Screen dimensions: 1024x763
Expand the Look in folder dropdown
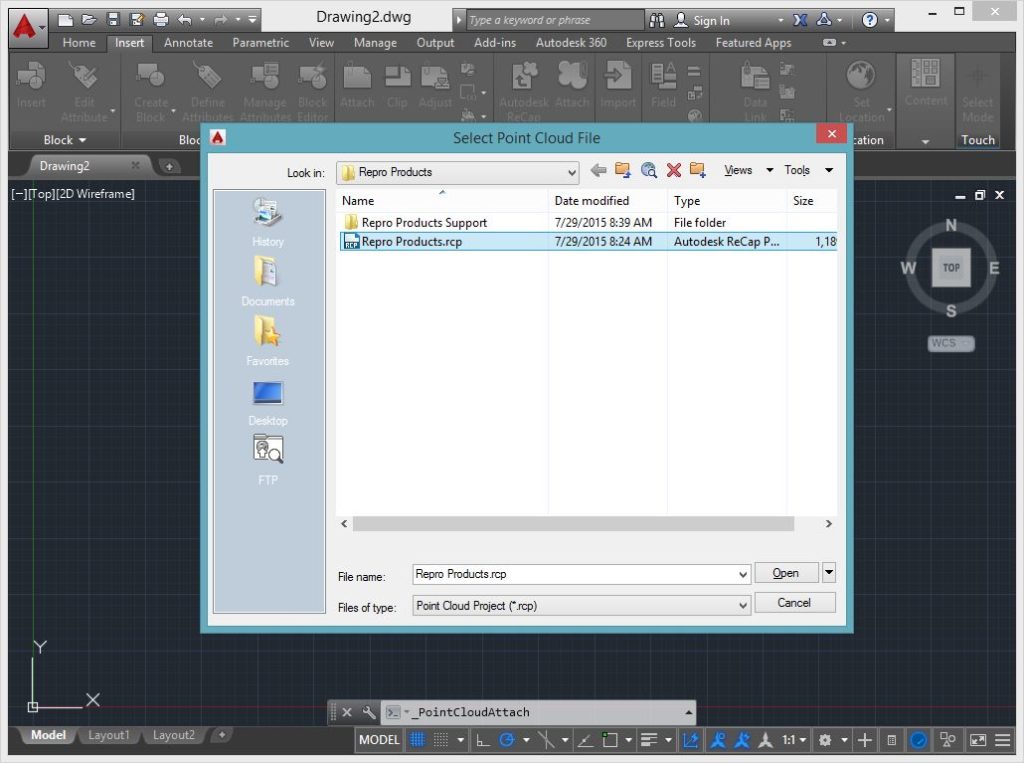pyautogui.click(x=571, y=172)
